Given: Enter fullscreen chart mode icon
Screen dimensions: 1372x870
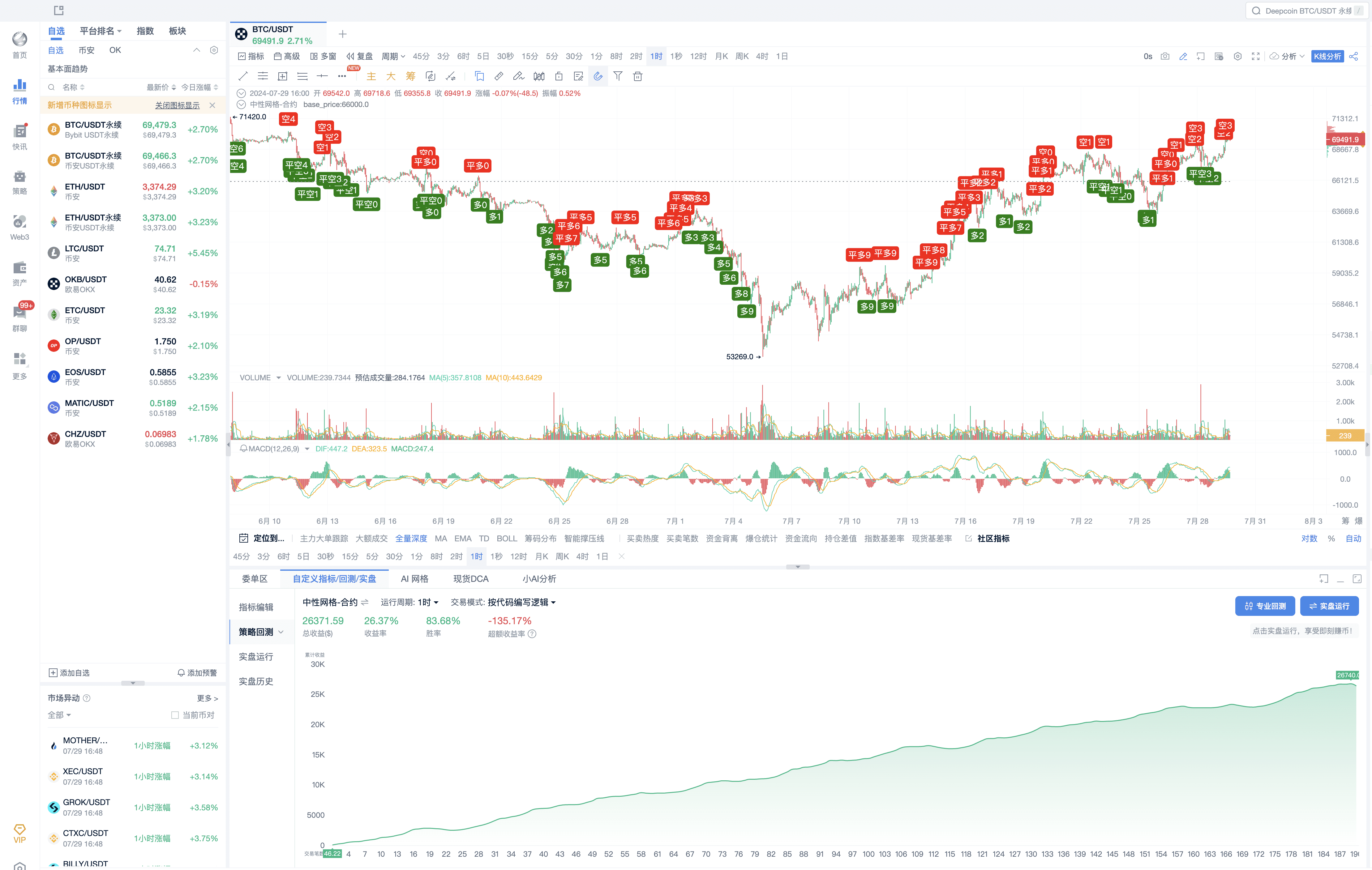Looking at the screenshot, I should click(x=1256, y=56).
